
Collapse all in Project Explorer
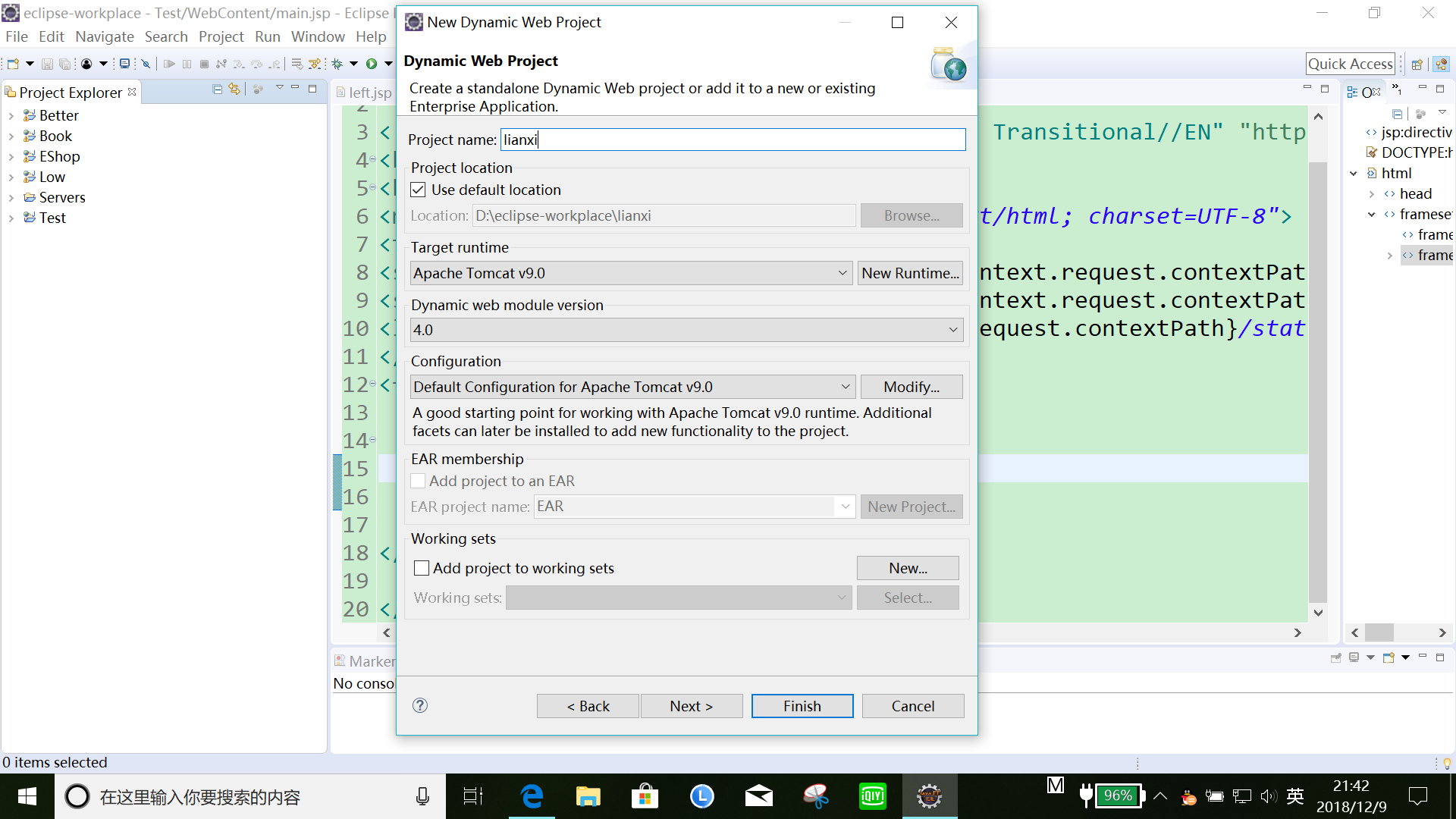(218, 89)
